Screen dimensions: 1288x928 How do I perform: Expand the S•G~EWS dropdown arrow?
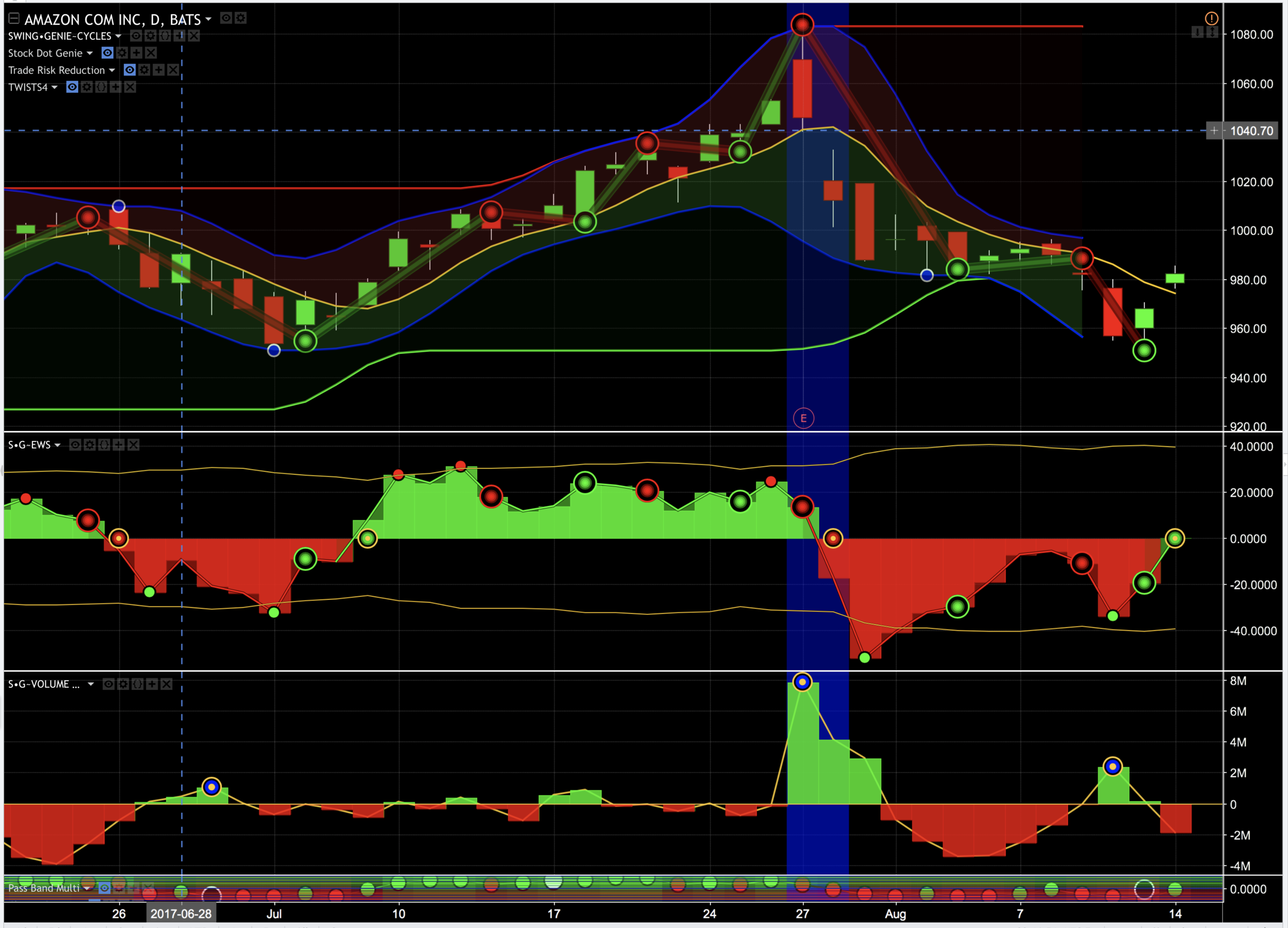(x=57, y=445)
